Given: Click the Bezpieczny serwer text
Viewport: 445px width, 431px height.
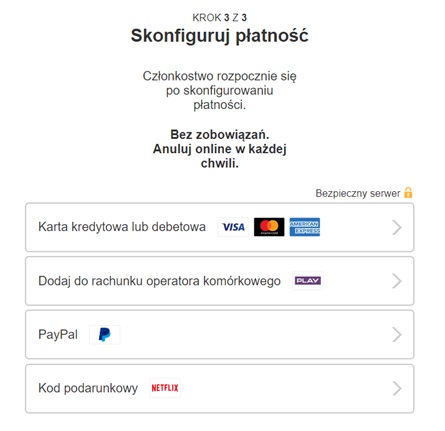Looking at the screenshot, I should pyautogui.click(x=358, y=193).
